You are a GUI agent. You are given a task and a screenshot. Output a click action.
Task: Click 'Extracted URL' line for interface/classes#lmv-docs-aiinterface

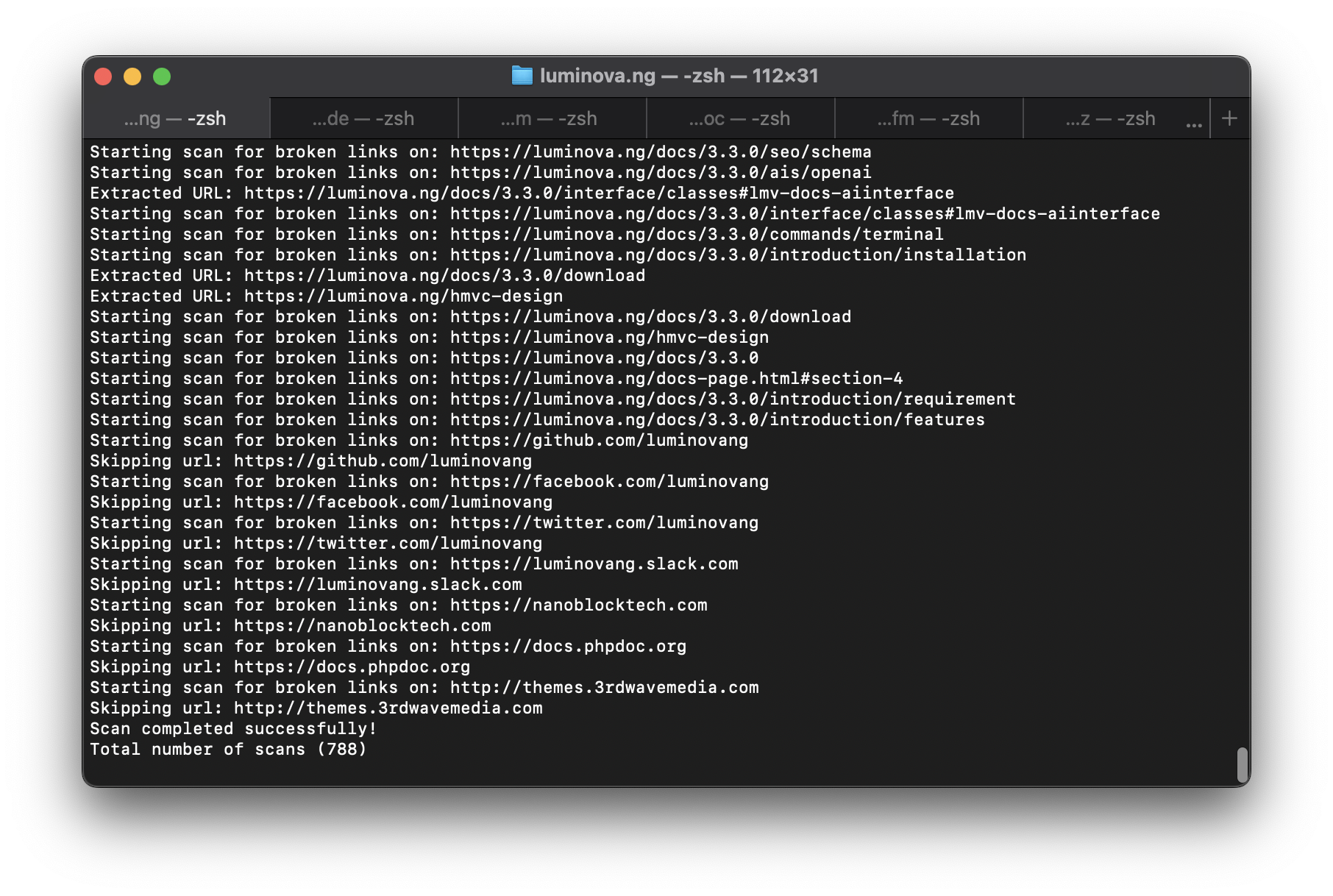(522, 193)
